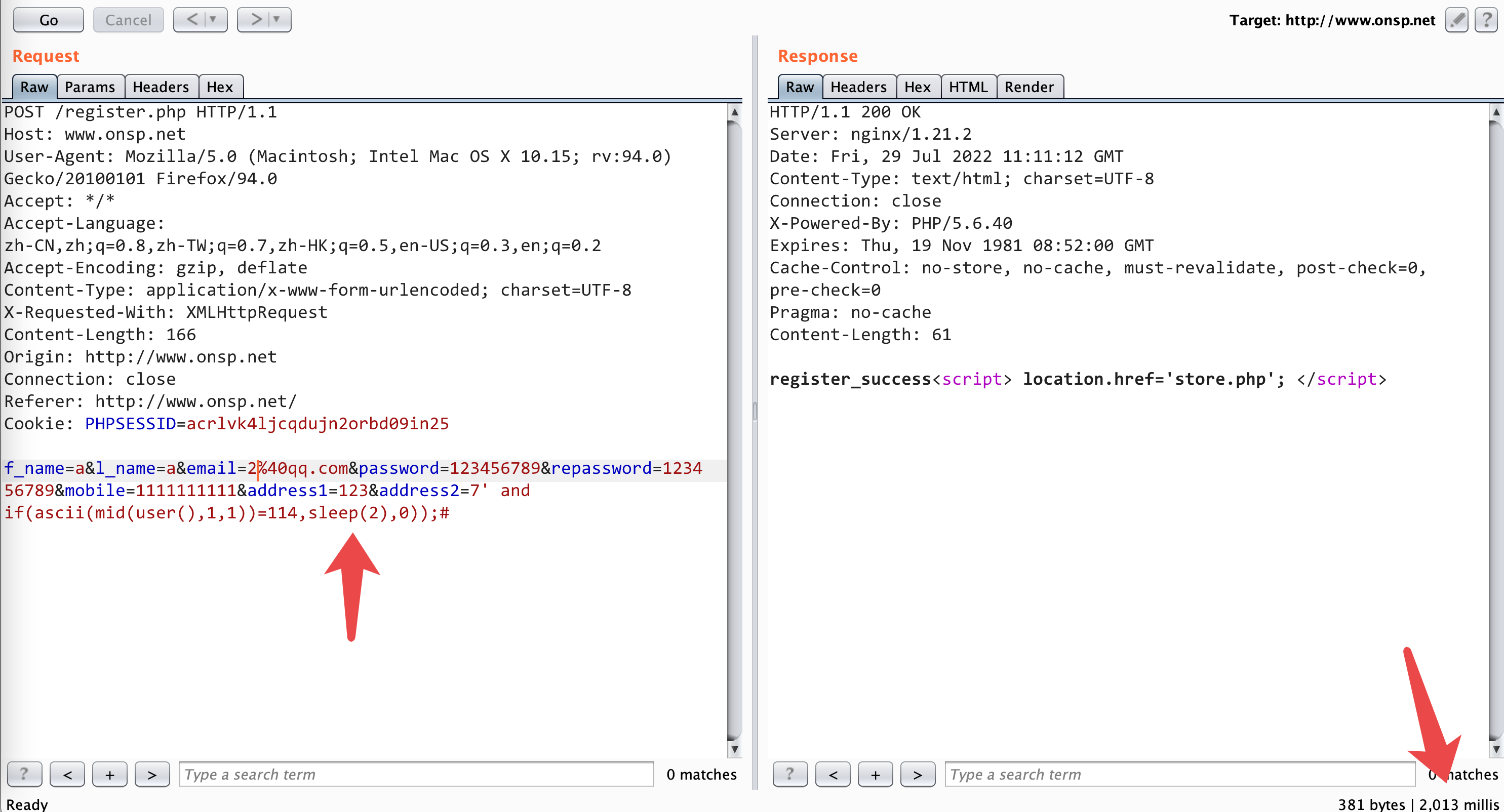The image size is (1504, 812).
Task: Go to the previous response search match
Action: (x=833, y=774)
